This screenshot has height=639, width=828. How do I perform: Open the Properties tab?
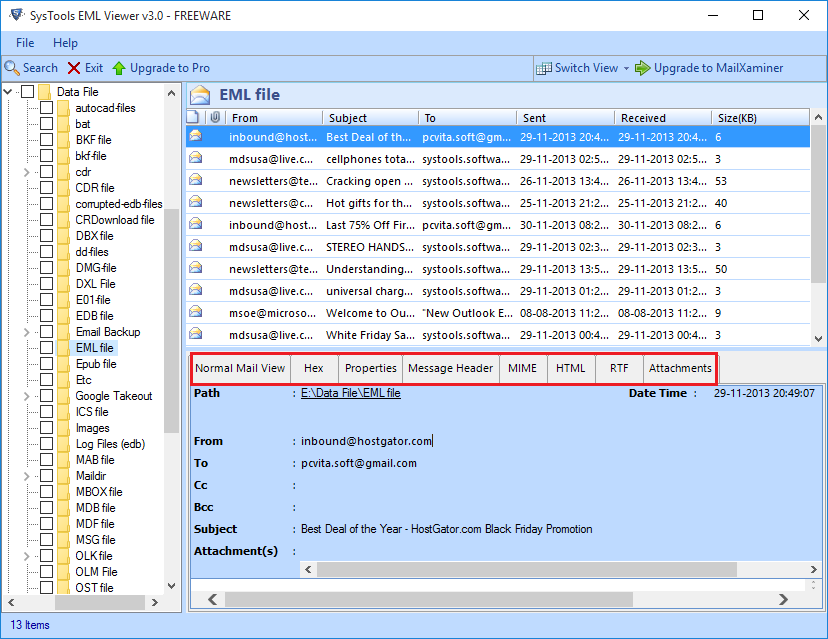(x=370, y=368)
